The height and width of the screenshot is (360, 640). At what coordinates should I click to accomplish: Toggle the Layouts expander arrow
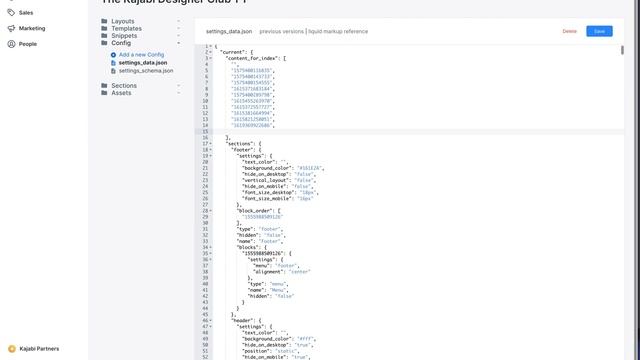(x=178, y=21)
